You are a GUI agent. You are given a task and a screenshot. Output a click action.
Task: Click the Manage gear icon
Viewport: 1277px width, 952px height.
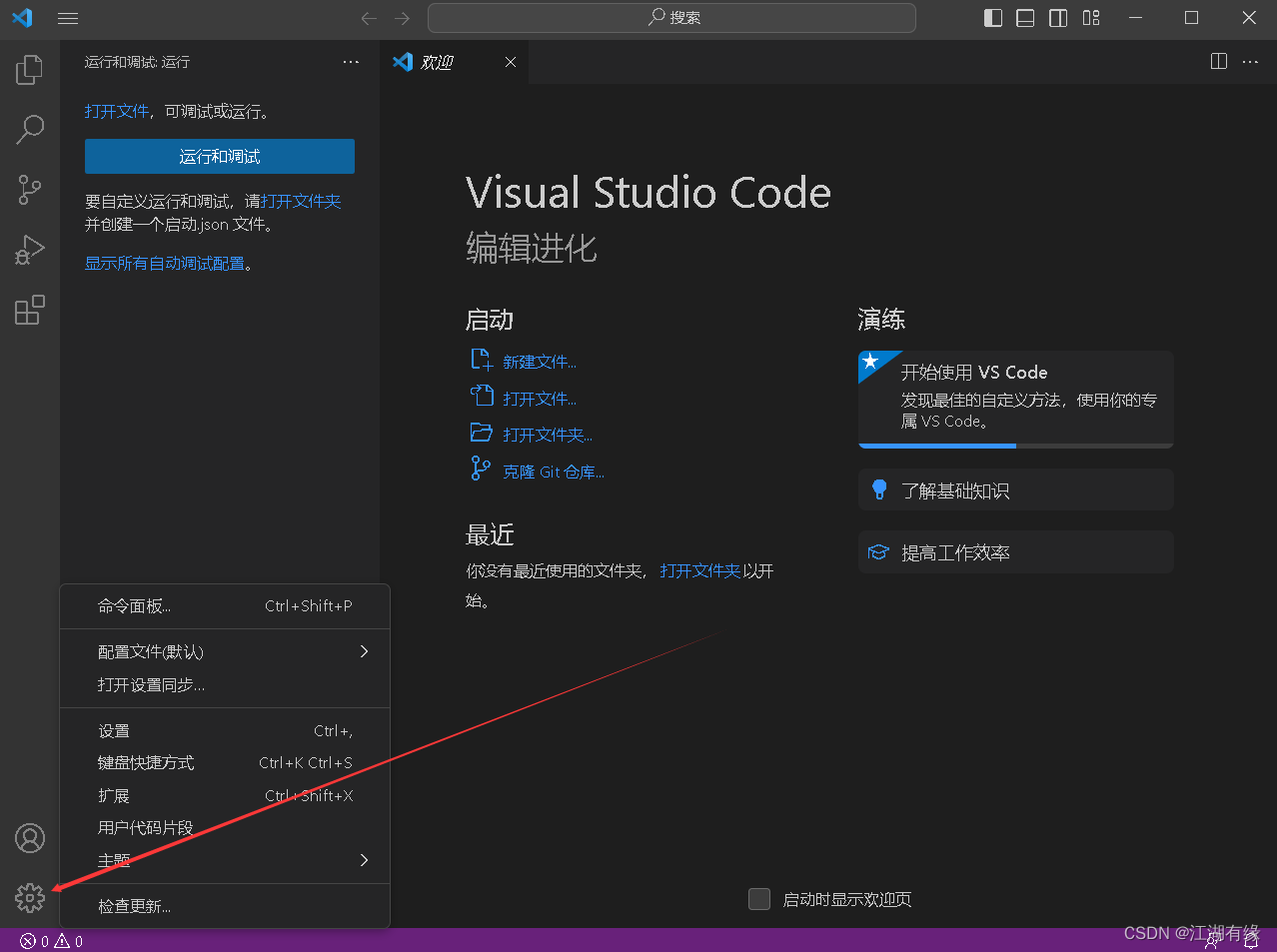tap(30, 898)
